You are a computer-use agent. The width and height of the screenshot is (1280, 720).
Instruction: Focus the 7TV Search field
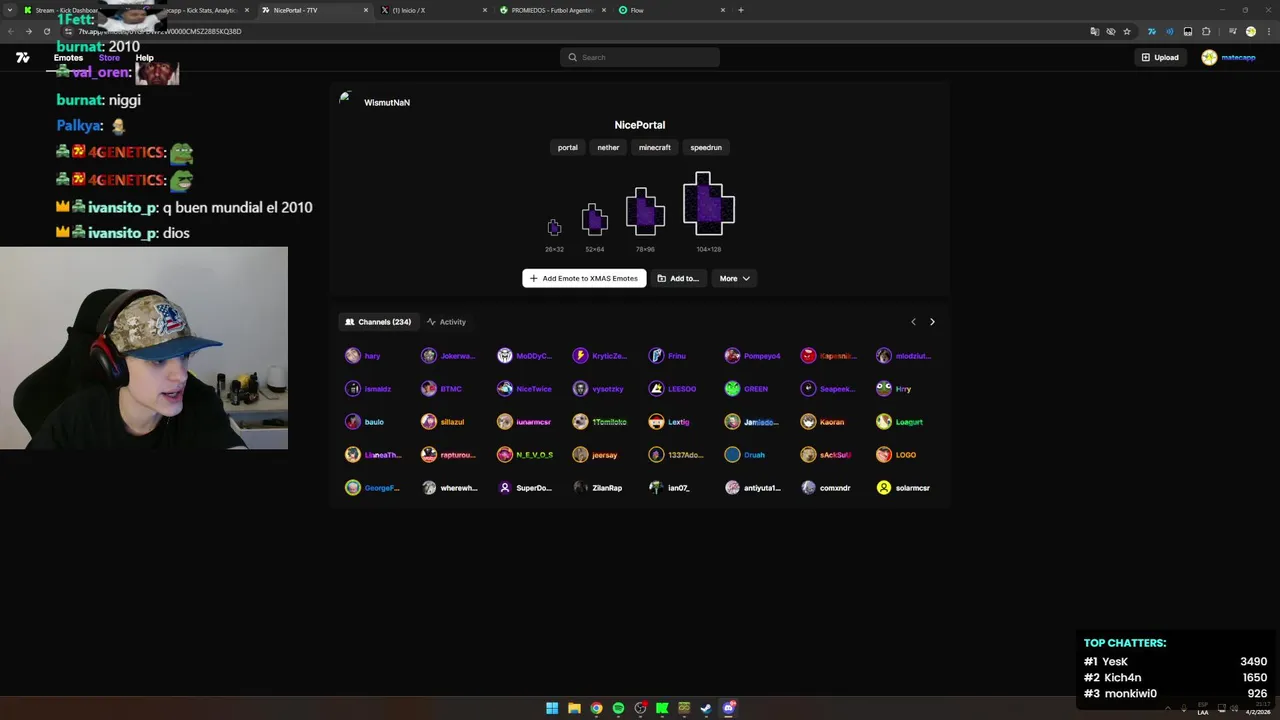tap(640, 57)
